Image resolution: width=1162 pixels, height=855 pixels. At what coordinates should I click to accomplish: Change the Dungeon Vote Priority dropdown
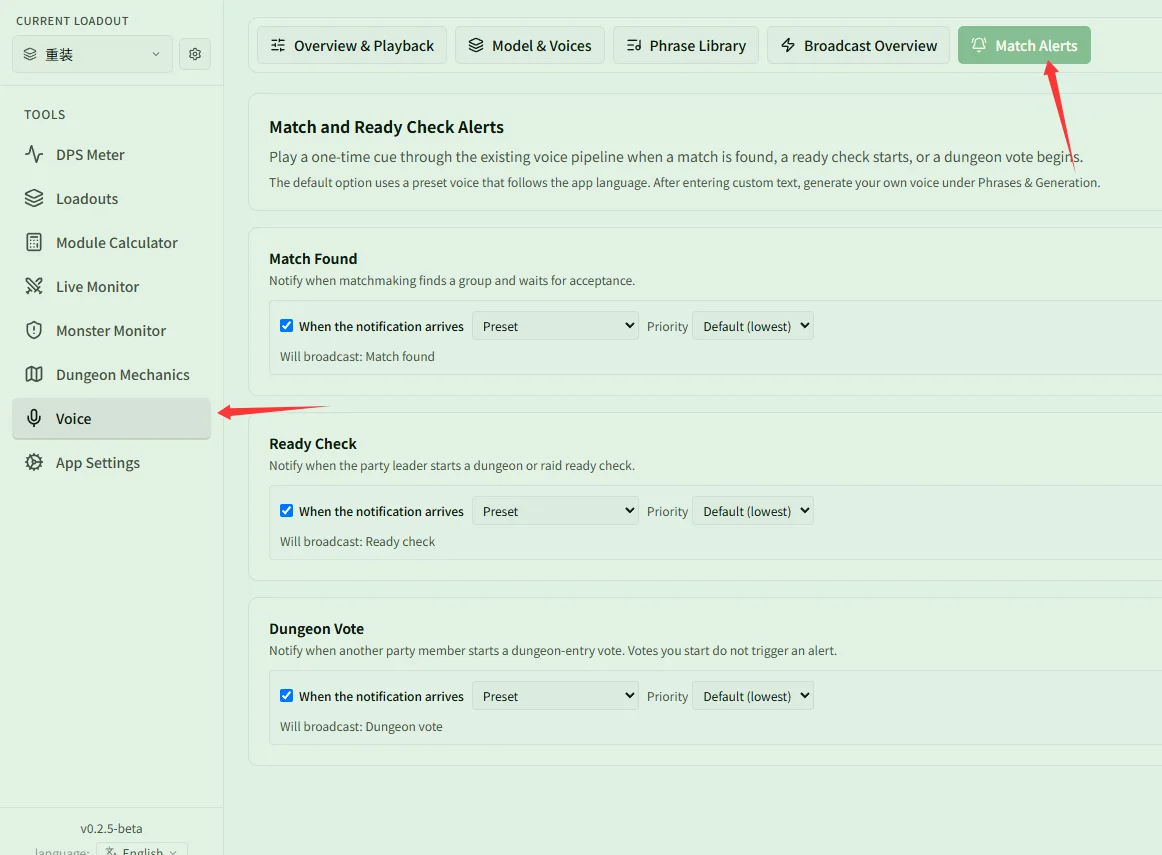753,696
